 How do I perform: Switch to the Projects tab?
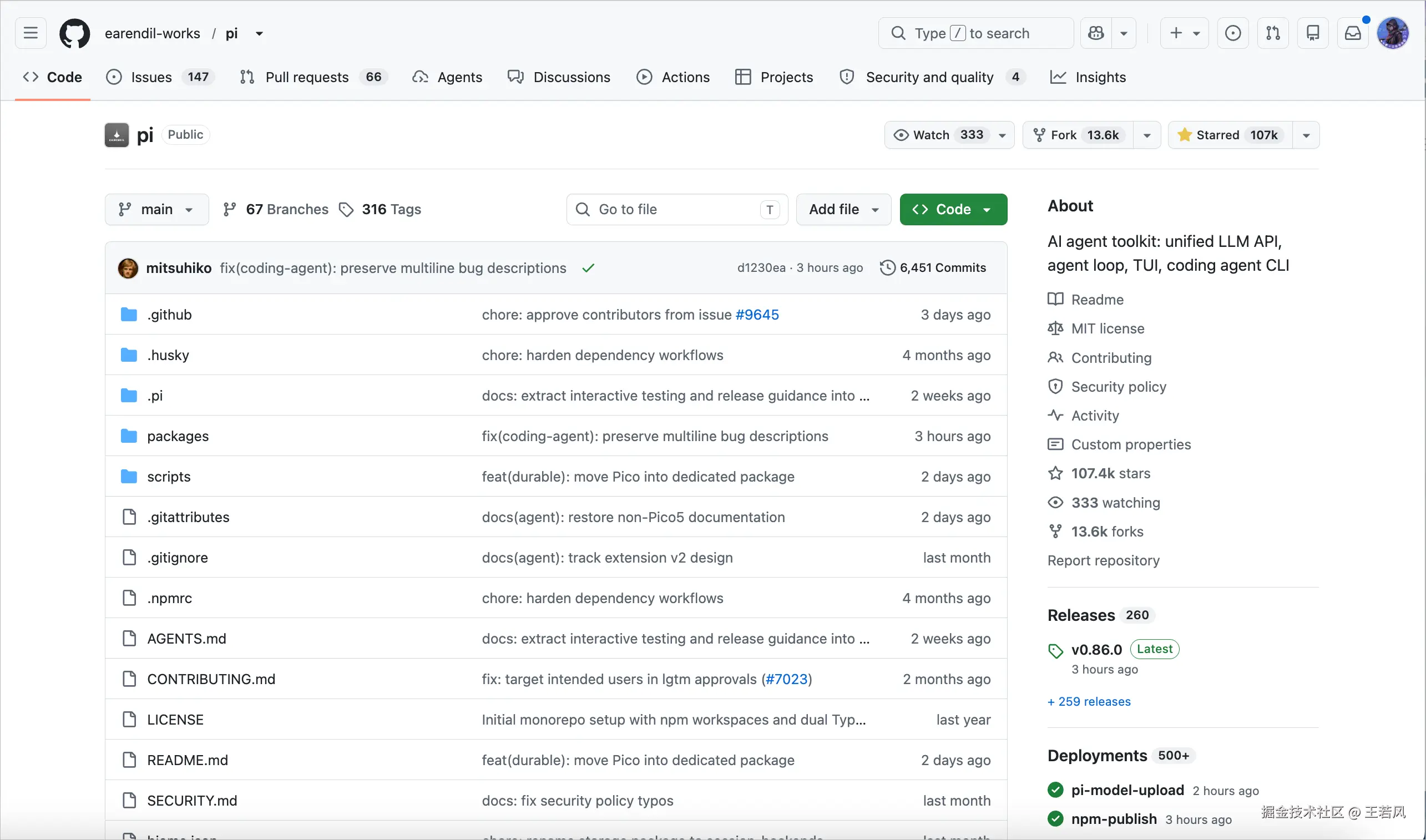tap(774, 77)
